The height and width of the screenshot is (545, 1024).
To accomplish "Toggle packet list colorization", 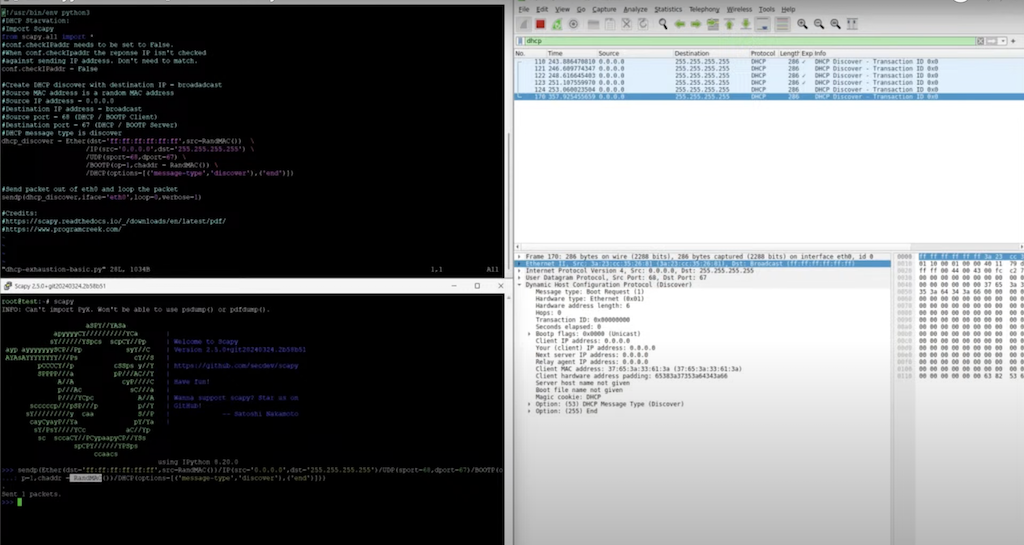I will click(x=782, y=23).
